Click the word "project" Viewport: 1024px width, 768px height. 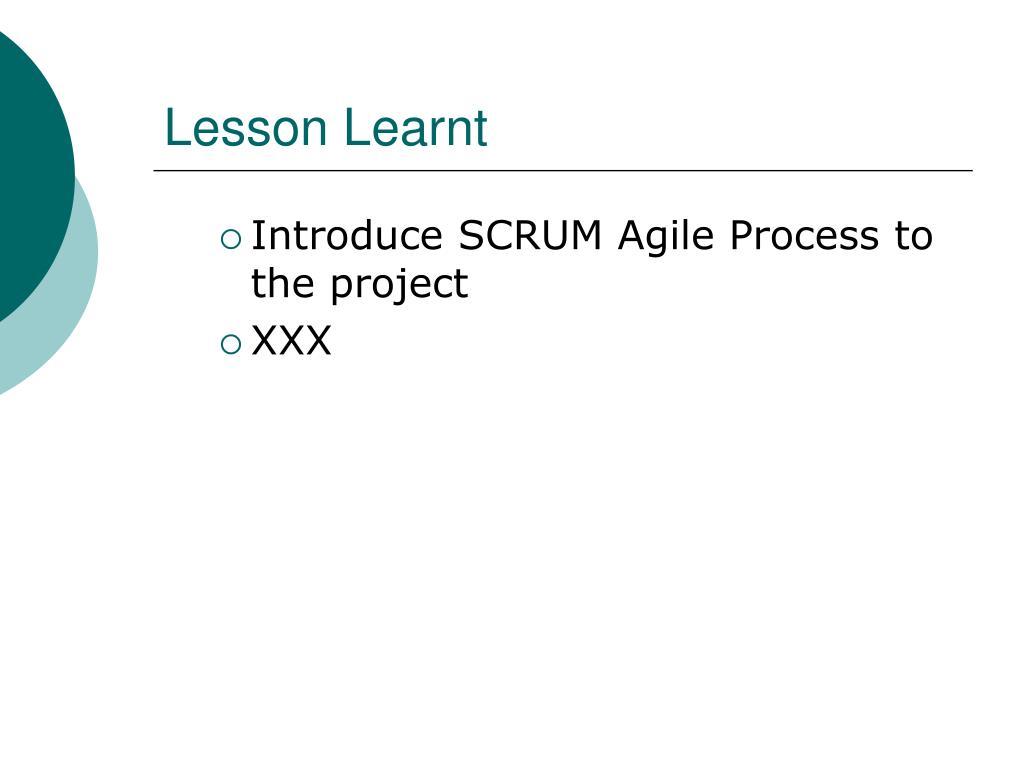(x=399, y=286)
